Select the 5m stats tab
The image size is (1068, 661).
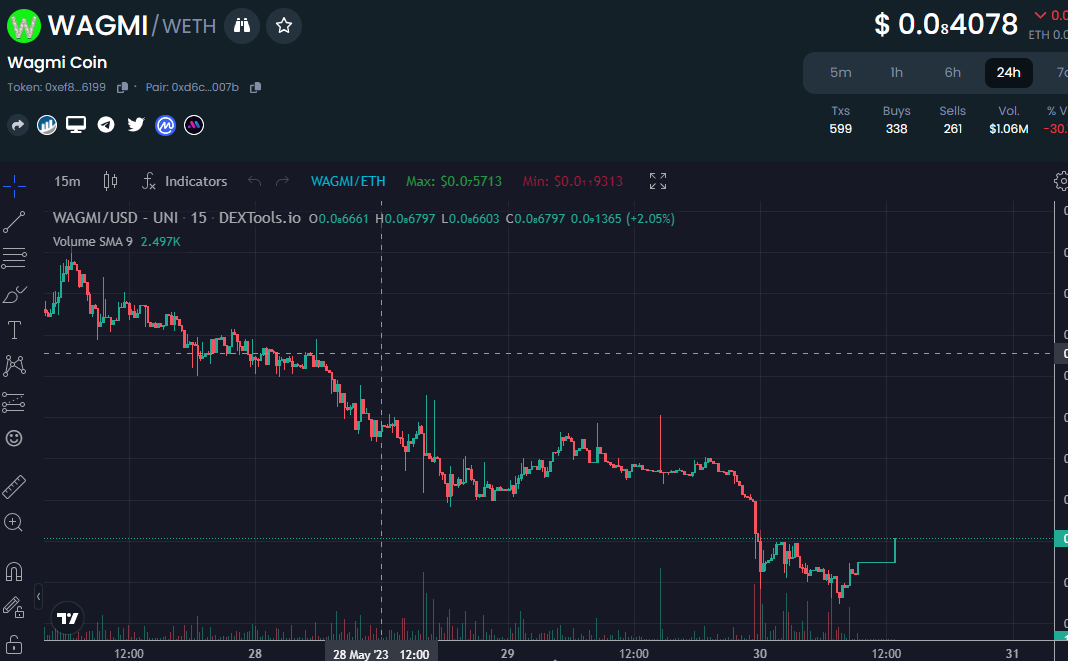click(841, 72)
